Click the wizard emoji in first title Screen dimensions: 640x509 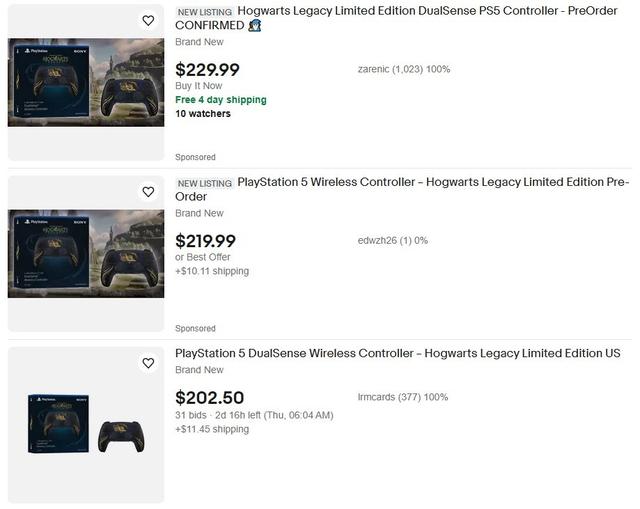[x=255, y=26]
